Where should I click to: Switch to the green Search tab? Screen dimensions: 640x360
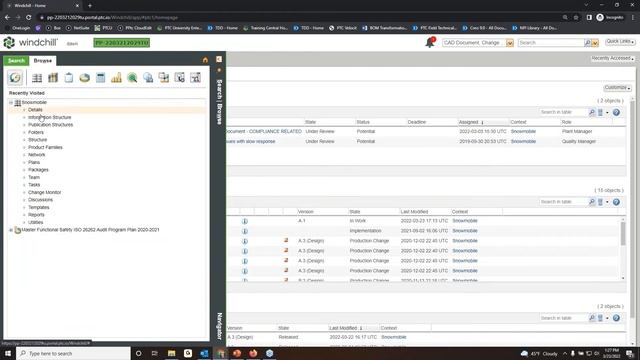(16, 60)
